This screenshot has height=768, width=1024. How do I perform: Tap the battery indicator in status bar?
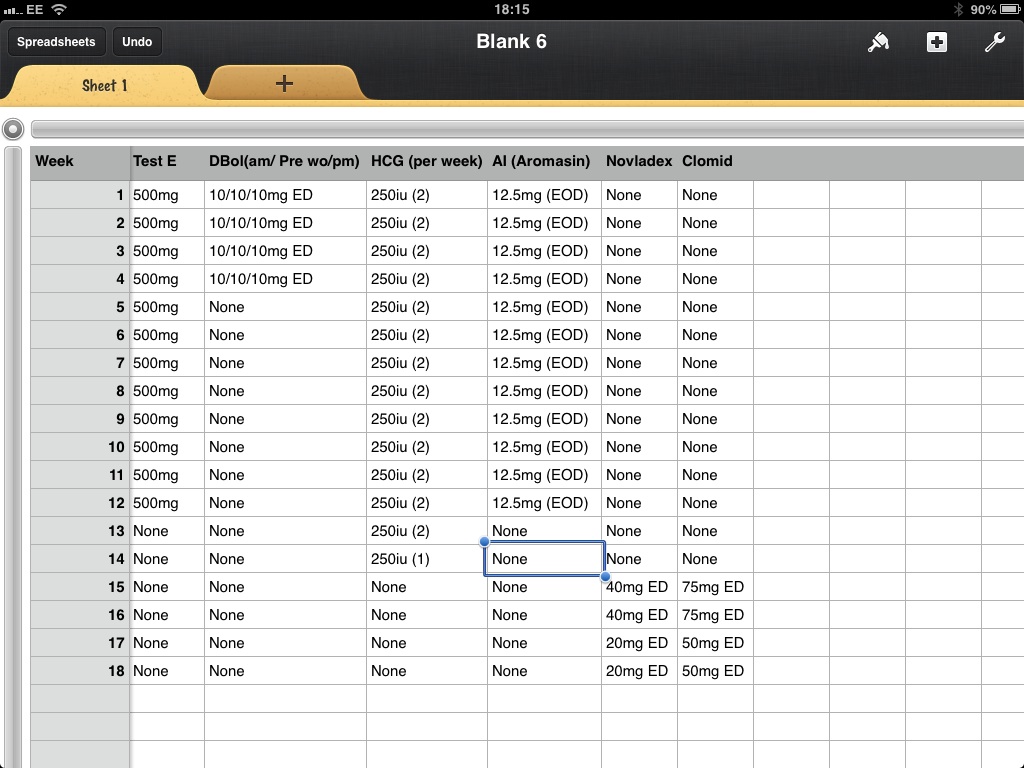pyautogui.click(x=1010, y=9)
